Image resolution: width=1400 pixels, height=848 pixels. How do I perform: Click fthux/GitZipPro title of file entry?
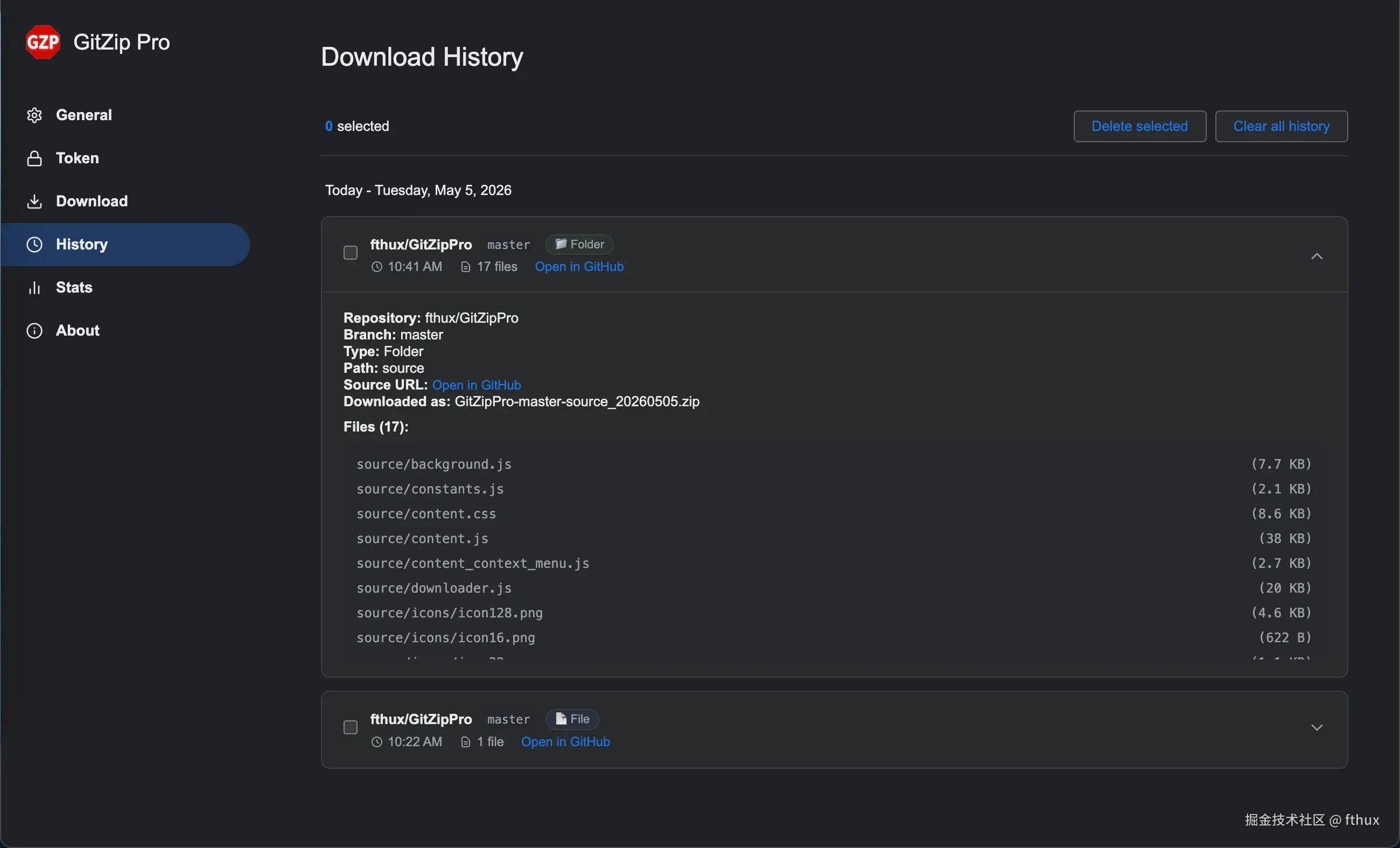(x=421, y=720)
